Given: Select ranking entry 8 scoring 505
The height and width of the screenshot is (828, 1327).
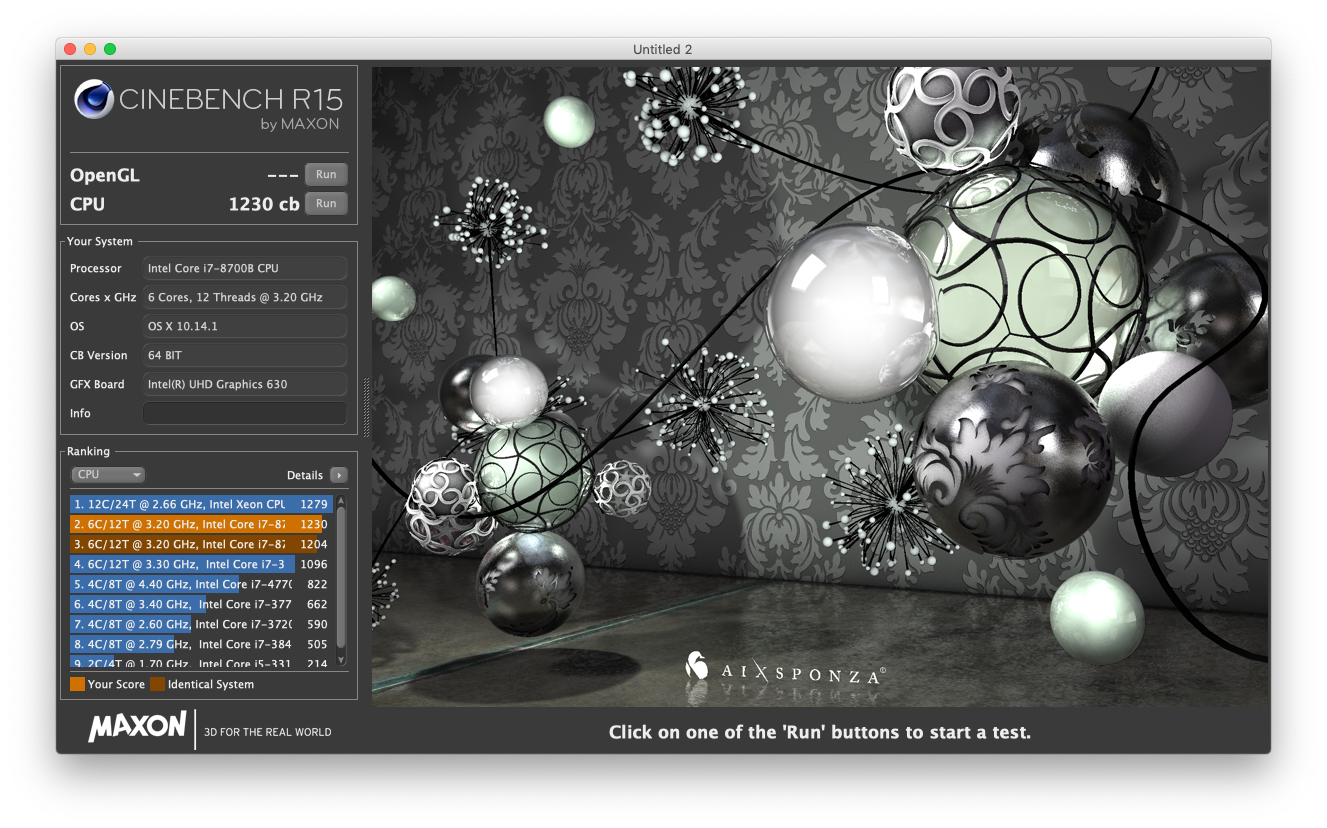Looking at the screenshot, I should 201,644.
